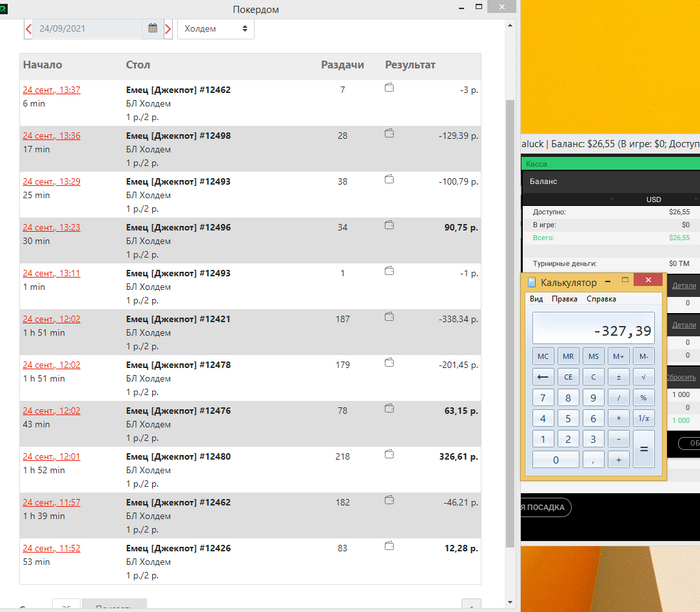Click the calculator C clear button
Screen dimensions: 700x612
593,377
